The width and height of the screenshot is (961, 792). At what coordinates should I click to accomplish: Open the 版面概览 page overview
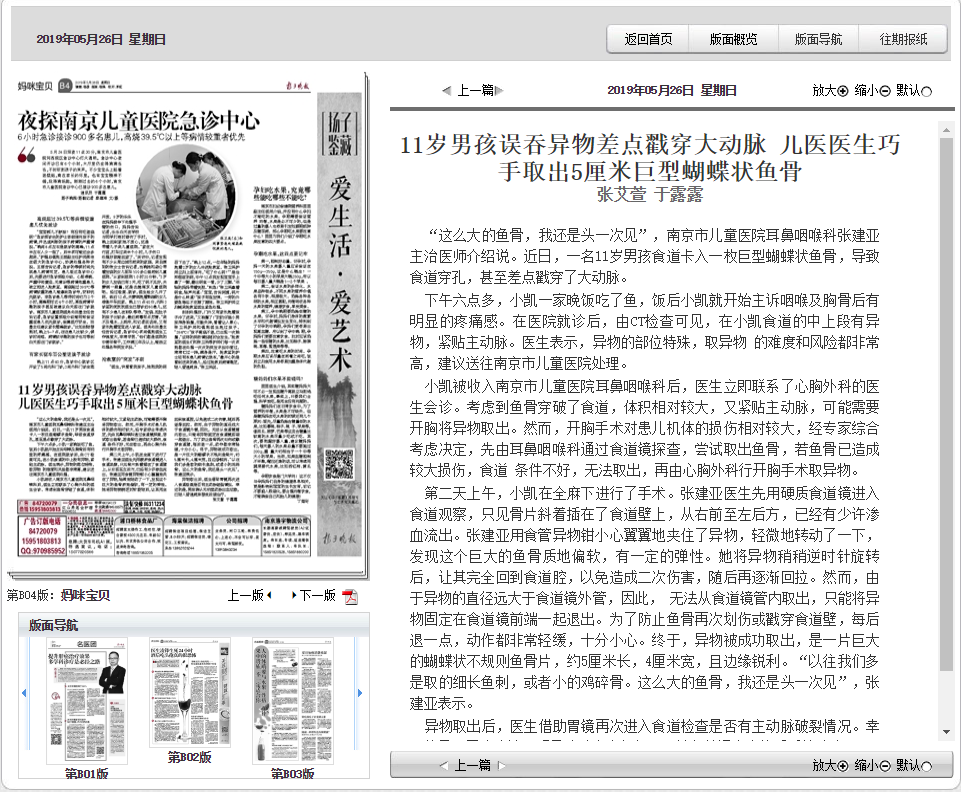click(736, 38)
